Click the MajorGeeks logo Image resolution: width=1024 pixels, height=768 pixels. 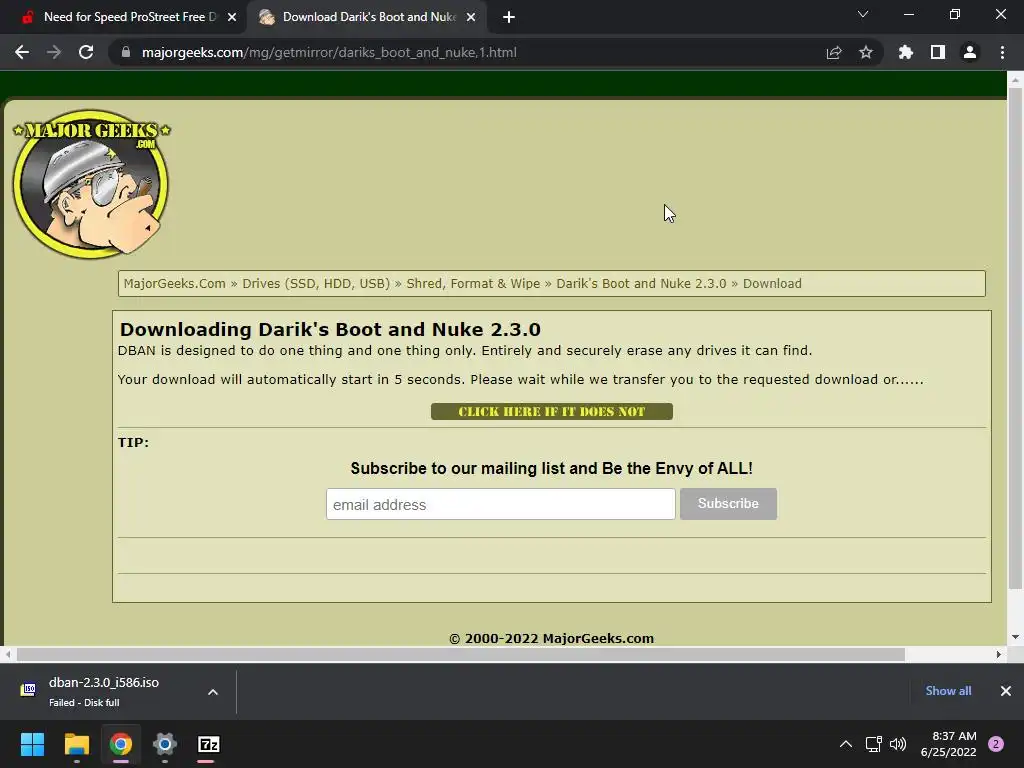coord(91,184)
